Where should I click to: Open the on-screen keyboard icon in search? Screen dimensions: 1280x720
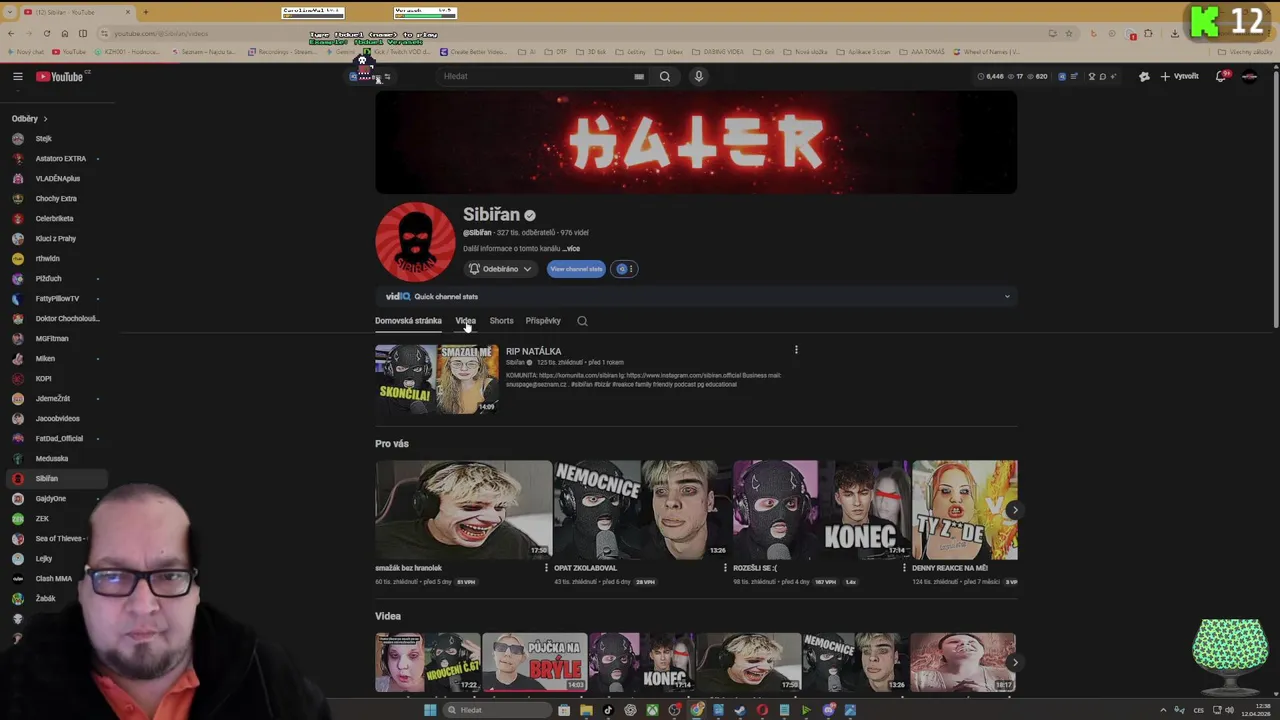point(639,76)
